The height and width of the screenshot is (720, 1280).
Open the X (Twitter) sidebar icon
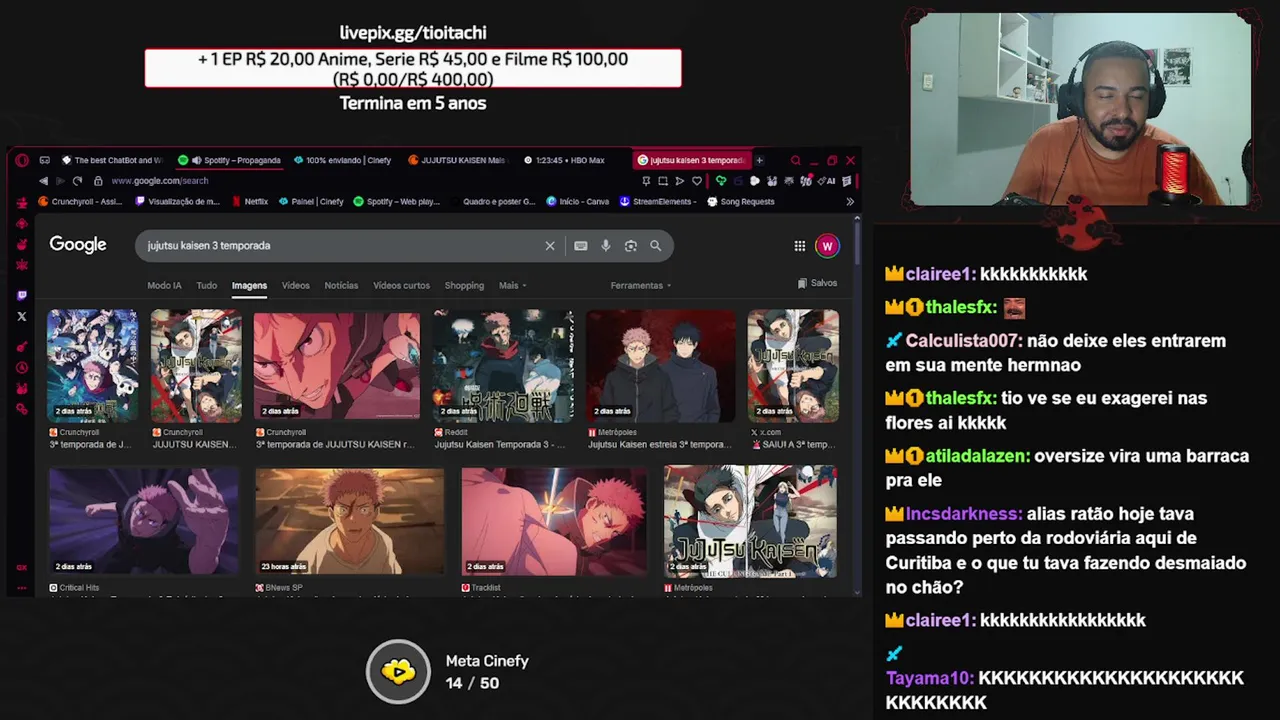point(22,316)
